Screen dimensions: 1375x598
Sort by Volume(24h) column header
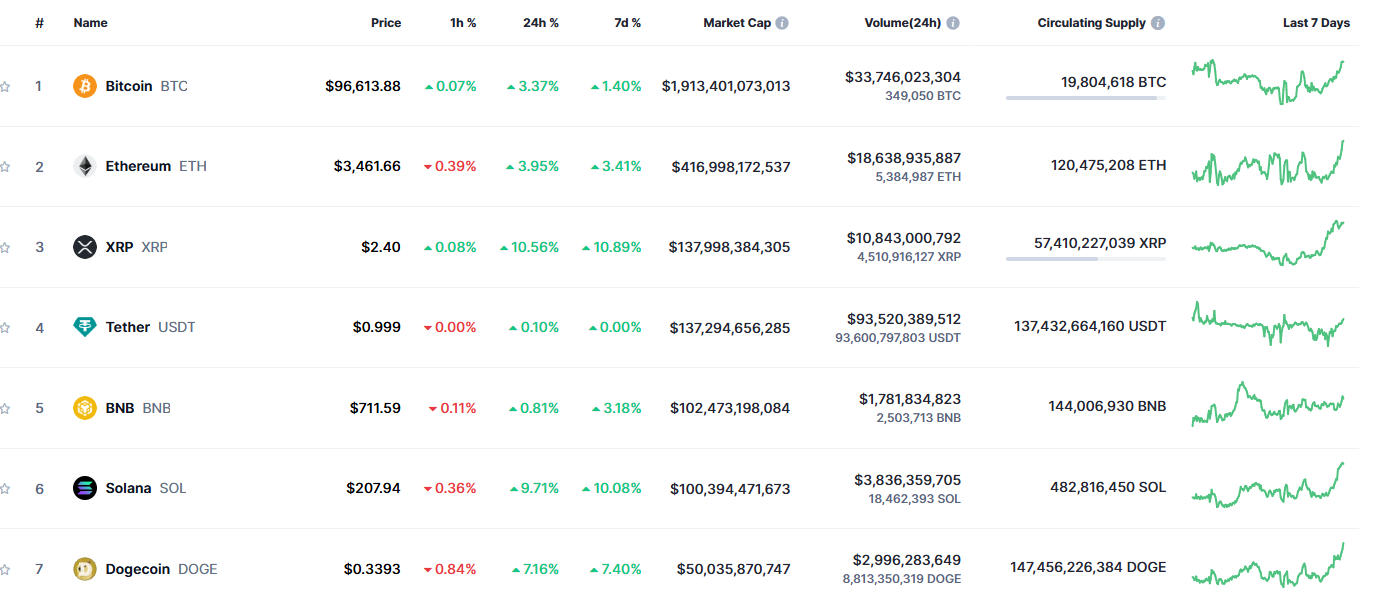click(903, 23)
